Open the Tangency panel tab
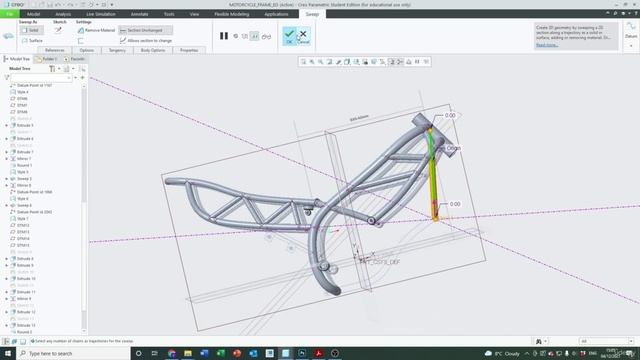Screen dimensions: 640x360 point(117,50)
